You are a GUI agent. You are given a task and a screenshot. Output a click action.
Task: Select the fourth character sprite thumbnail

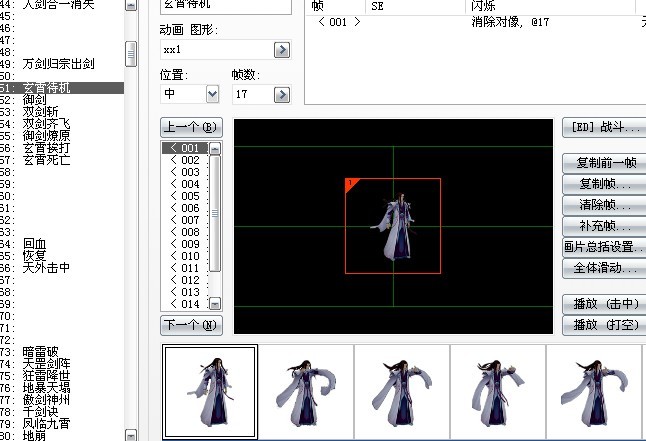pyautogui.click(x=498, y=392)
